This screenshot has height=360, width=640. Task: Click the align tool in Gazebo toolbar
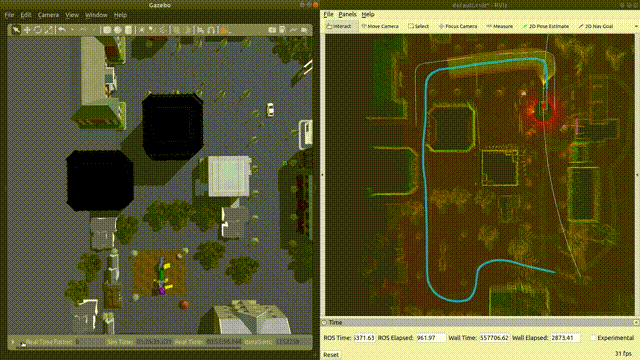(x=200, y=30)
